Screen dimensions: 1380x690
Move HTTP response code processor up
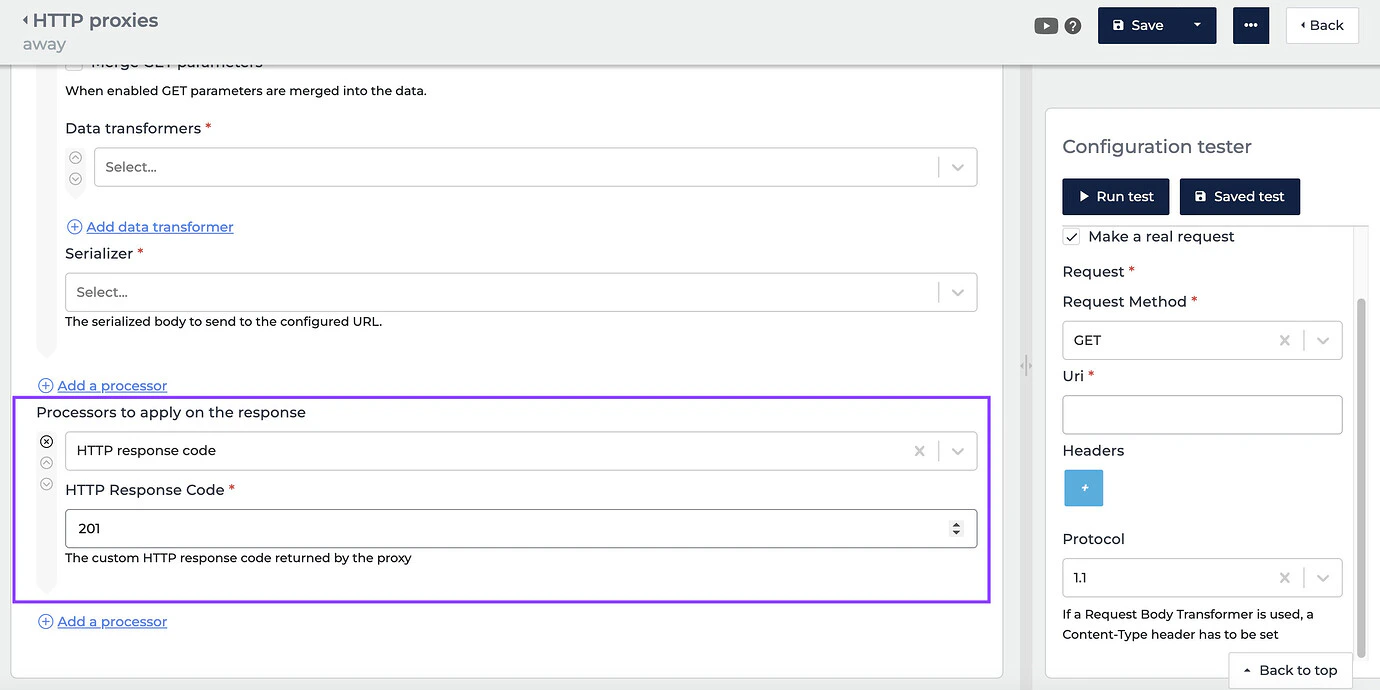click(x=46, y=463)
